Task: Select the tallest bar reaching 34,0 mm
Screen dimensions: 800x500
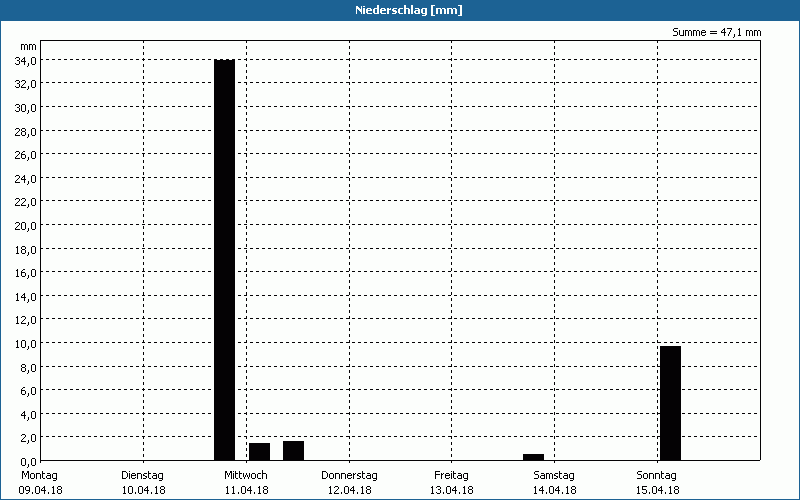Action: [224, 260]
